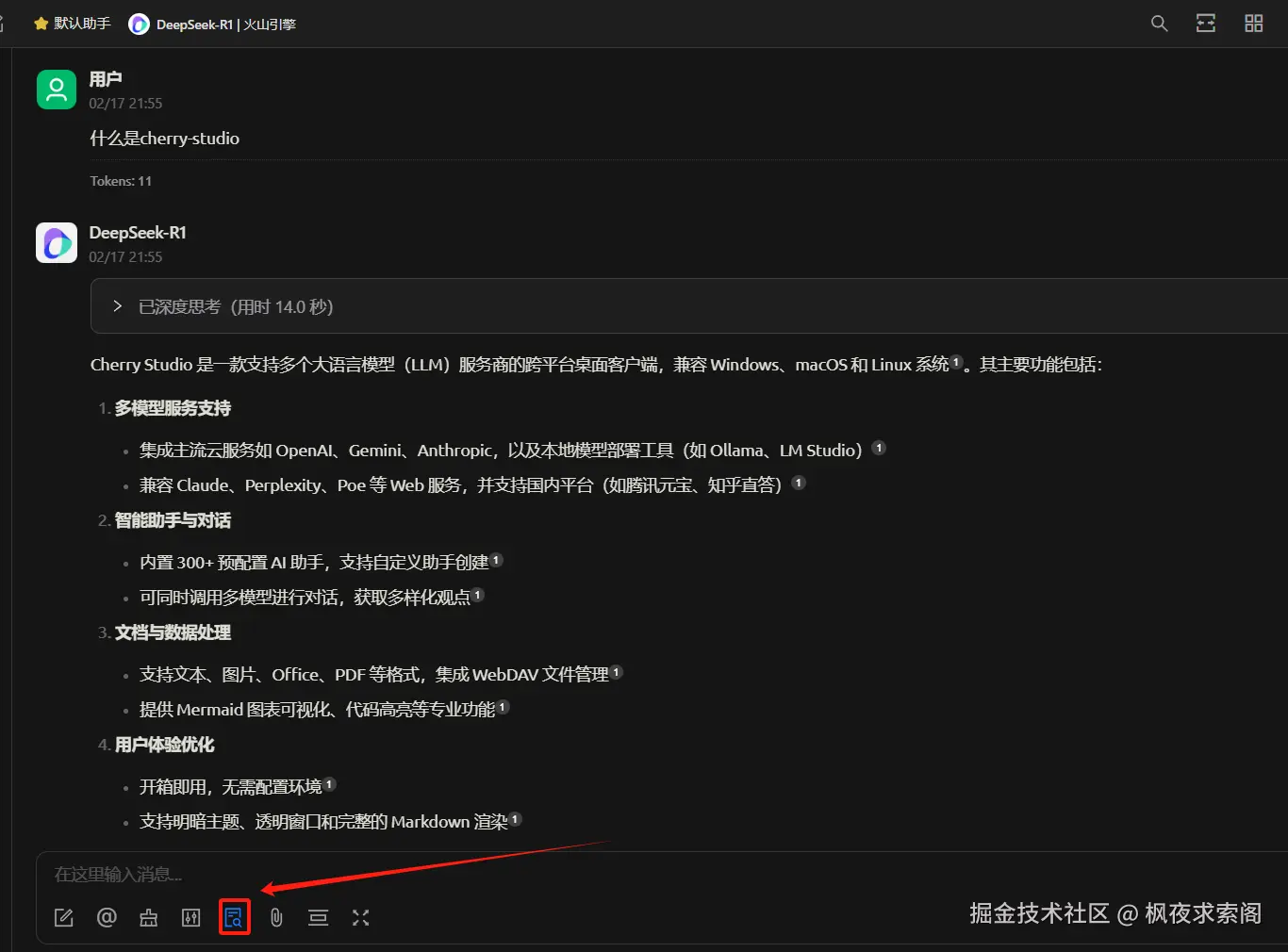Open the citation badge after 获取多样化观点
The height and width of the screenshot is (952, 1288).
tap(477, 595)
